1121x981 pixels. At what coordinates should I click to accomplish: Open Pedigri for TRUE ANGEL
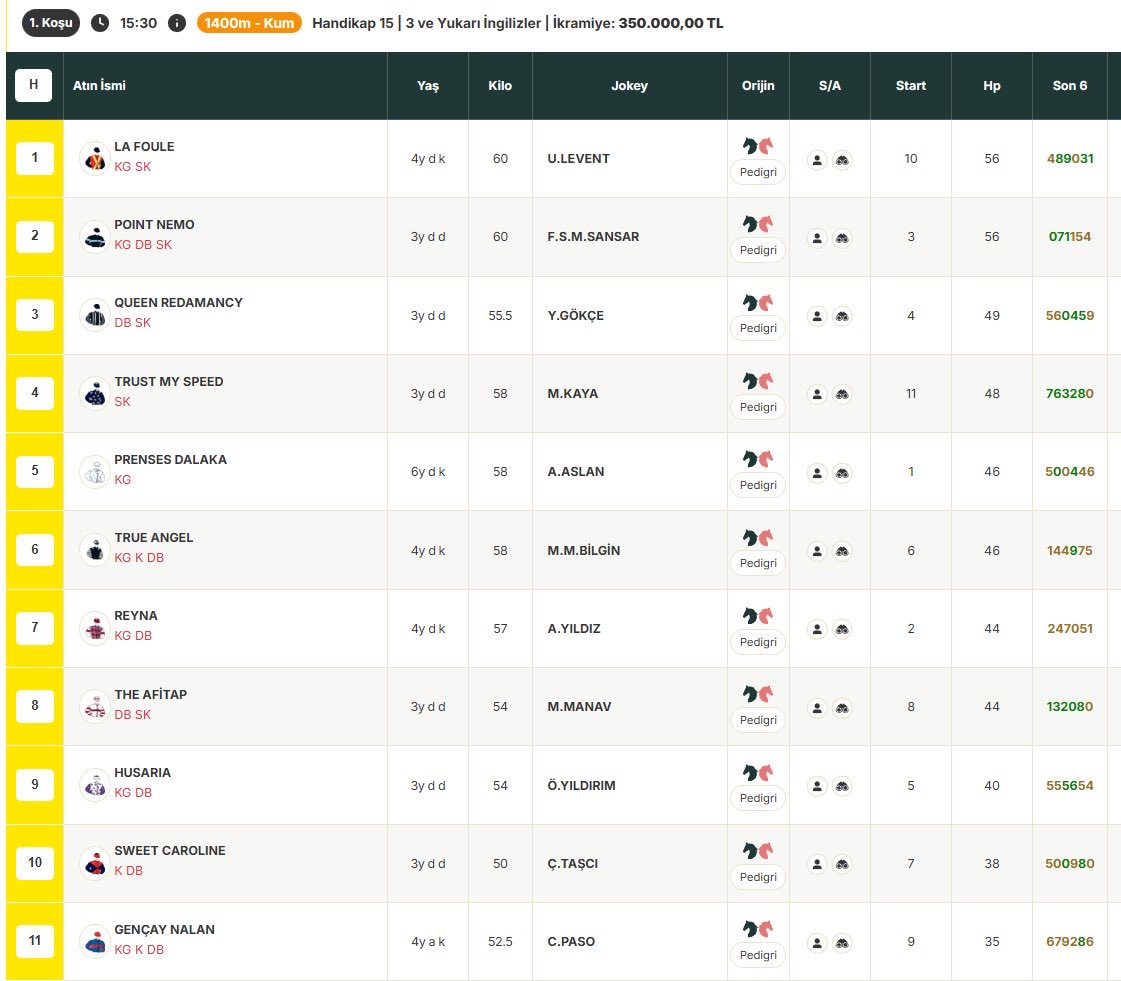[758, 563]
